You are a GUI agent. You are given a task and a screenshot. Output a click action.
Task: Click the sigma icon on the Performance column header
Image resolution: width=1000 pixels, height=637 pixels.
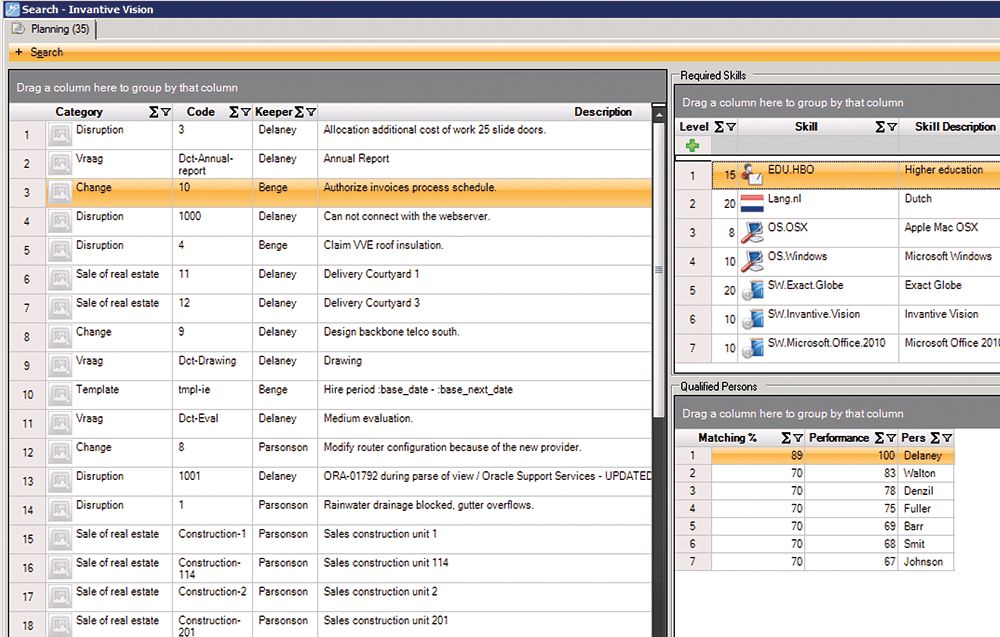tap(879, 437)
